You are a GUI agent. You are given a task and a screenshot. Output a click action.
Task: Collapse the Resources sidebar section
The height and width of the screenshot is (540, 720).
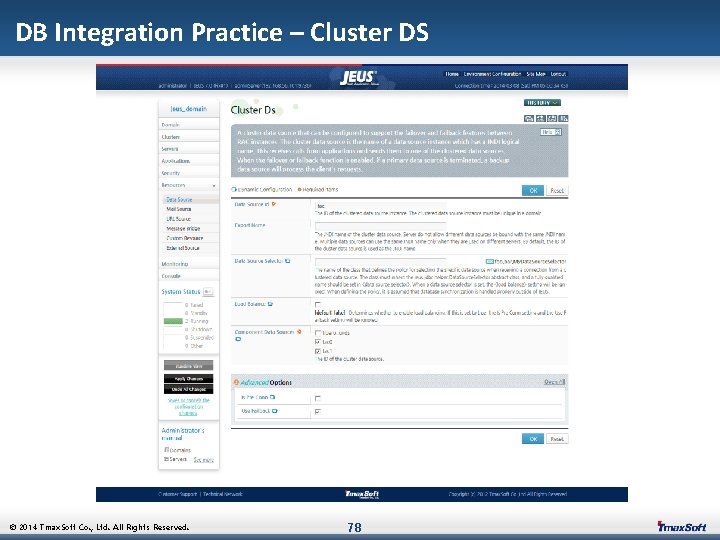tap(214, 186)
